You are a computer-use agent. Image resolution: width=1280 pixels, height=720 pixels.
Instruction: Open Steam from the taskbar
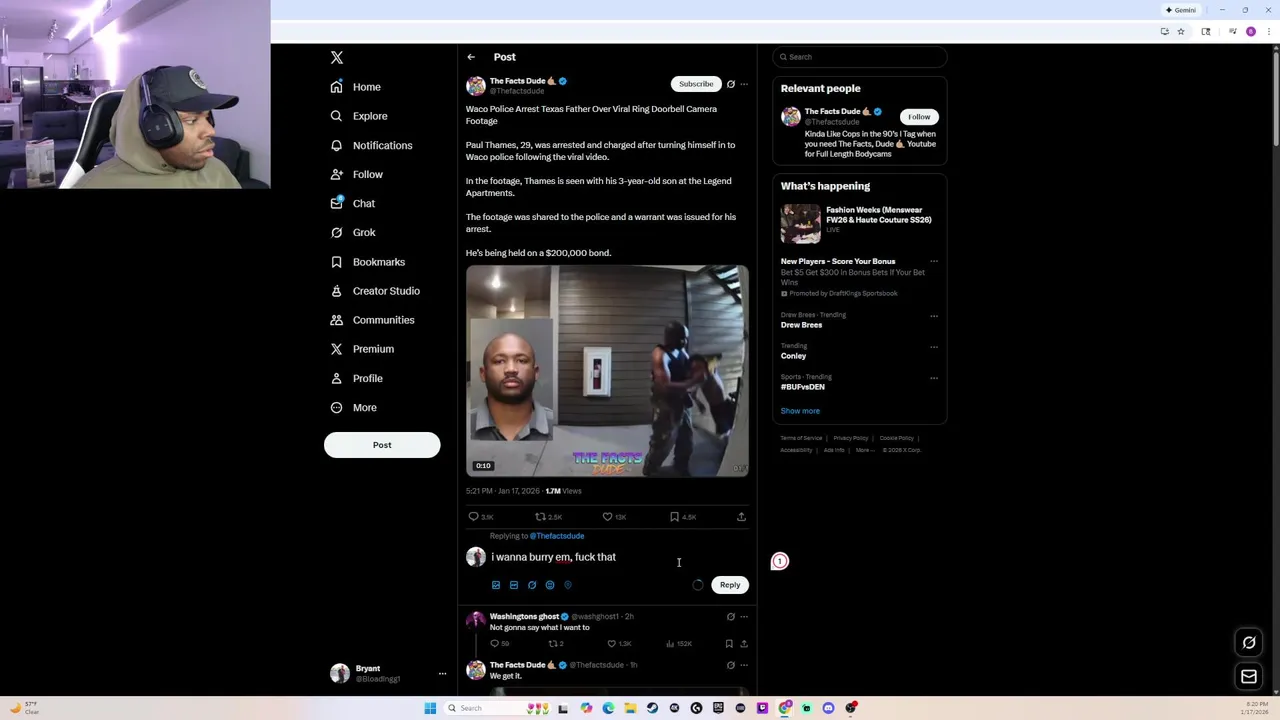click(x=652, y=708)
